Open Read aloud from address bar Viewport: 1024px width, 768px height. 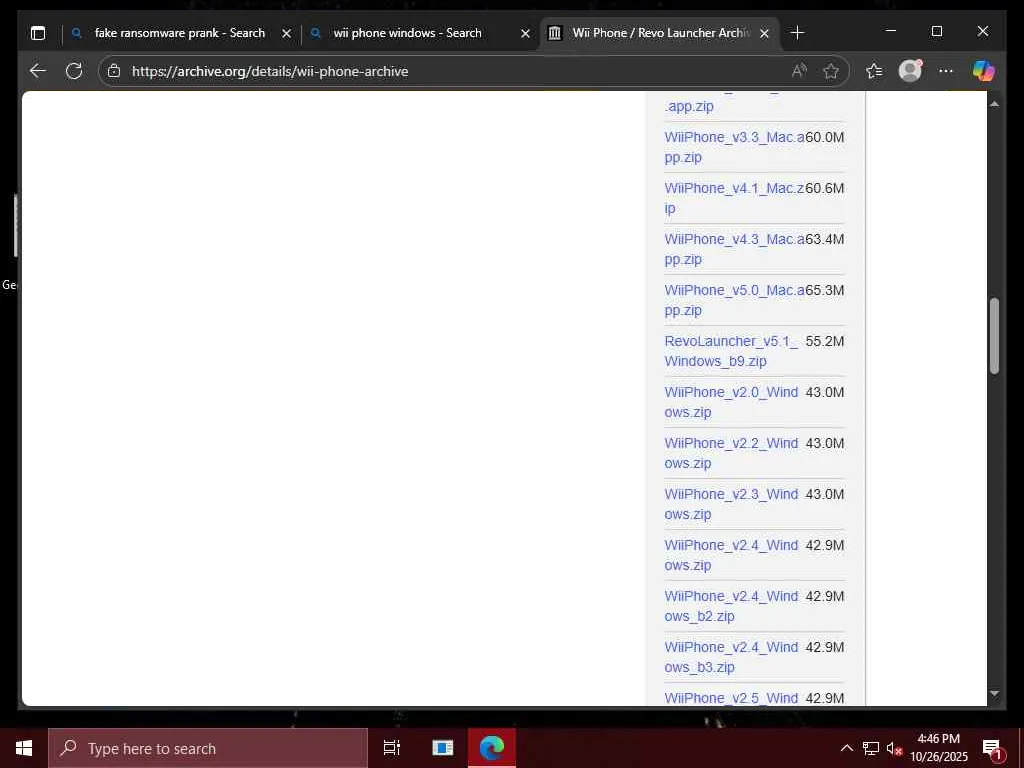799,71
